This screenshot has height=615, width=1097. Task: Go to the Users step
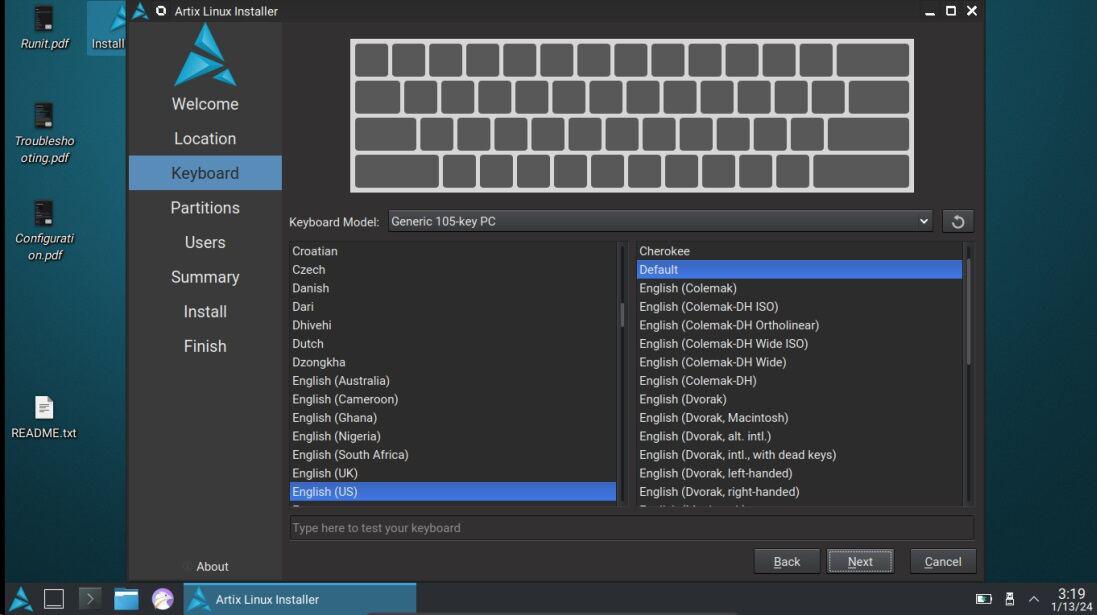205,242
